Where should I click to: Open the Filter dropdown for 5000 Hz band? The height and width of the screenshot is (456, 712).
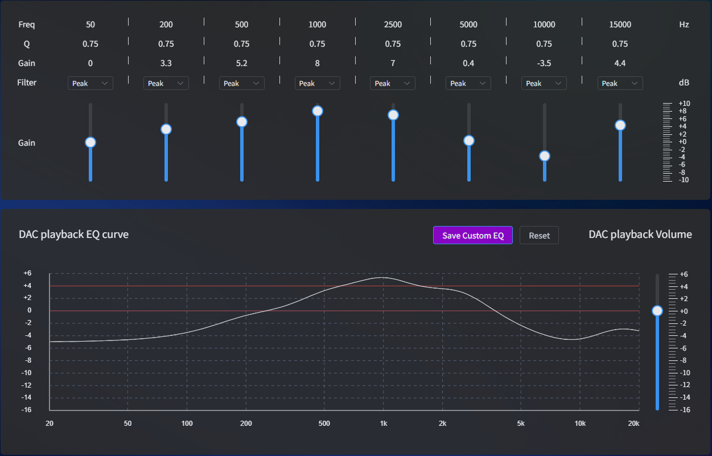pos(468,83)
